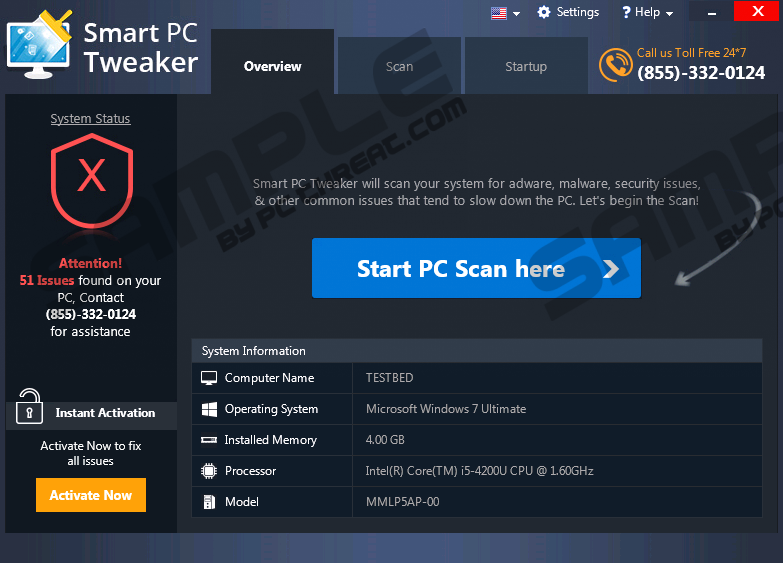Click the red shield X status icon
Image resolution: width=783 pixels, height=563 pixels.
pos(92,180)
